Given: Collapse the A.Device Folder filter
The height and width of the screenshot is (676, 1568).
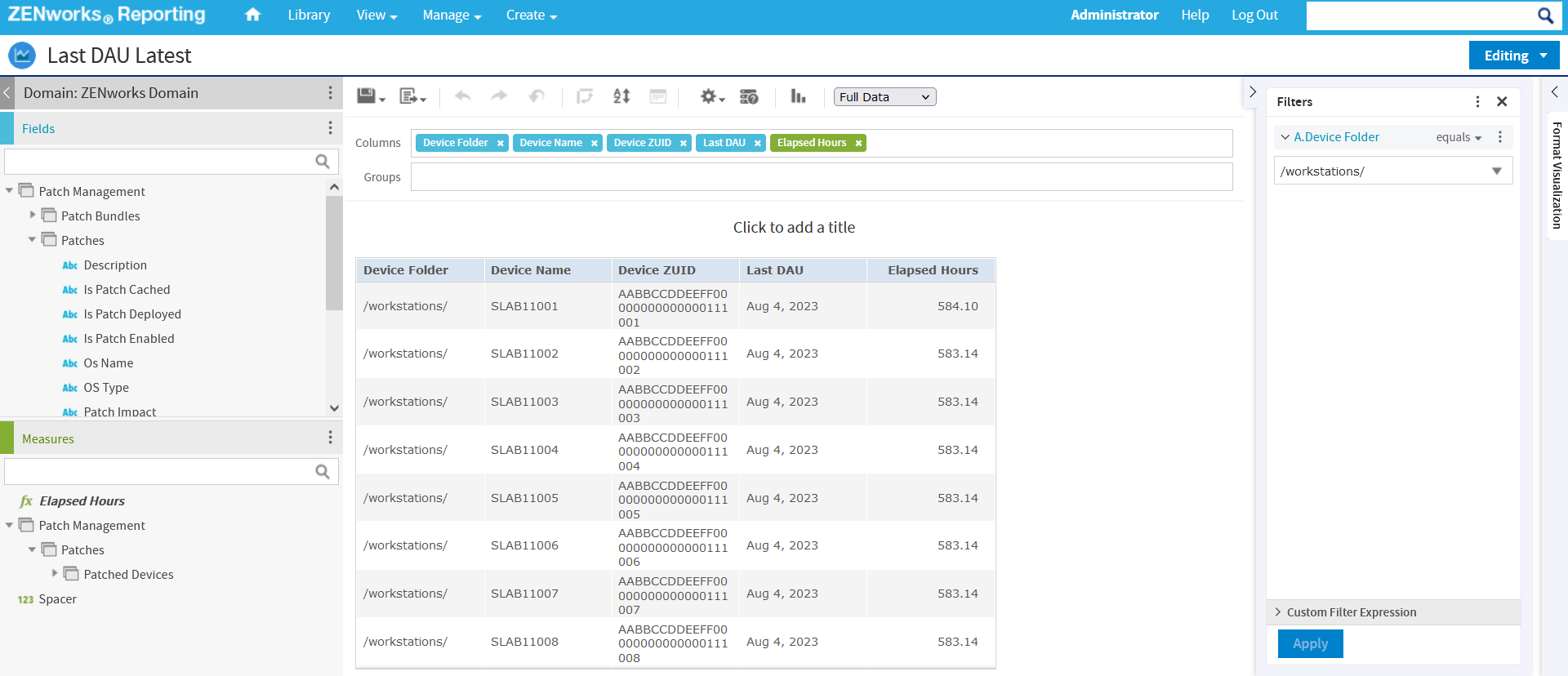Looking at the screenshot, I should pyautogui.click(x=1285, y=137).
